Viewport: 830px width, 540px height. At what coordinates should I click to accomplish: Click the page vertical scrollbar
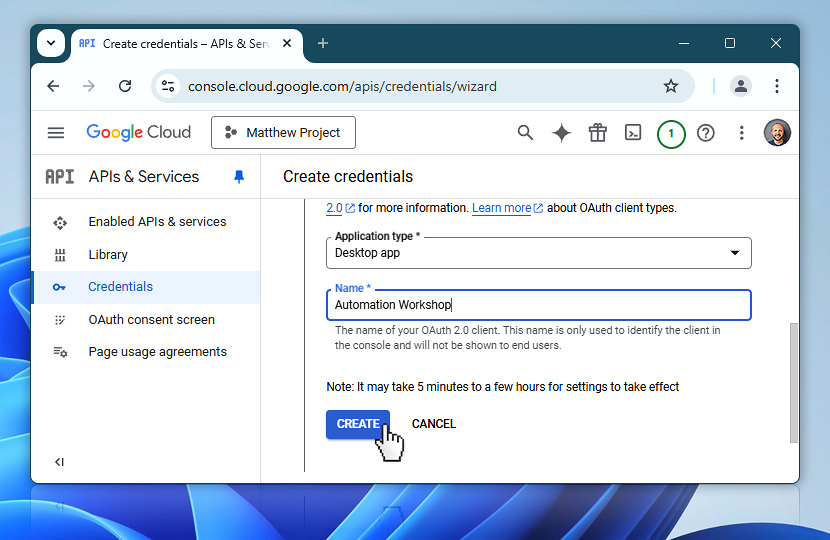coord(793,383)
